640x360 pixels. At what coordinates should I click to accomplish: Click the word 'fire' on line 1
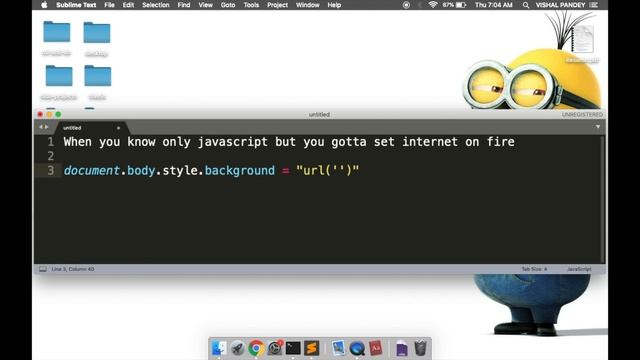click(500, 142)
